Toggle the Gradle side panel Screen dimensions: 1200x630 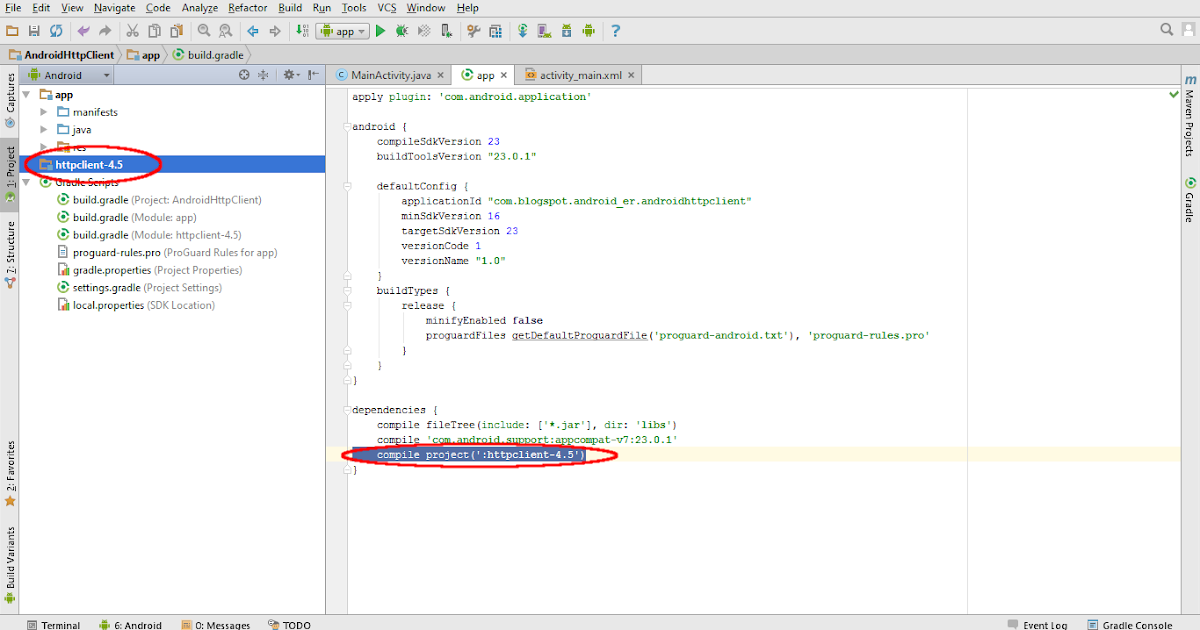pyautogui.click(x=1190, y=200)
